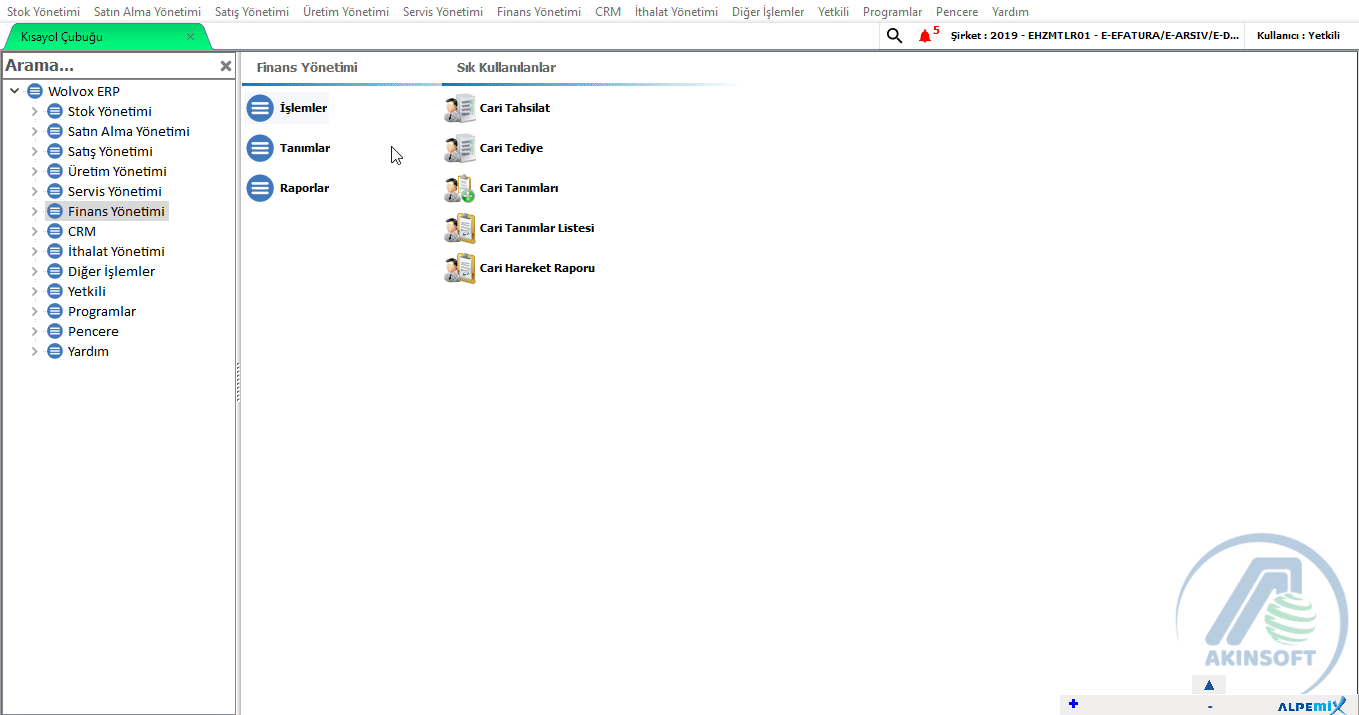The width and height of the screenshot is (1359, 715).
Task: Open the Cari Hareket Raporu label
Action: 537,268
